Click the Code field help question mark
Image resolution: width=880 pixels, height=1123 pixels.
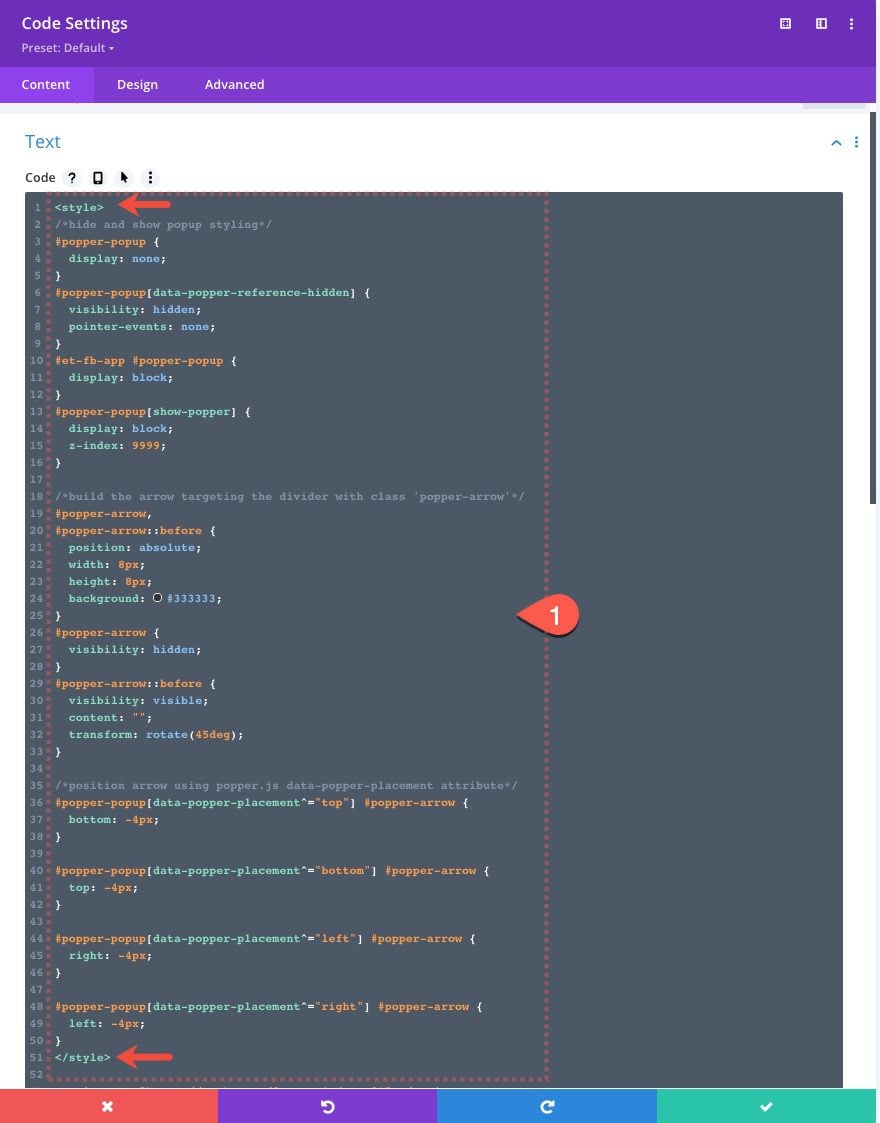(72, 178)
